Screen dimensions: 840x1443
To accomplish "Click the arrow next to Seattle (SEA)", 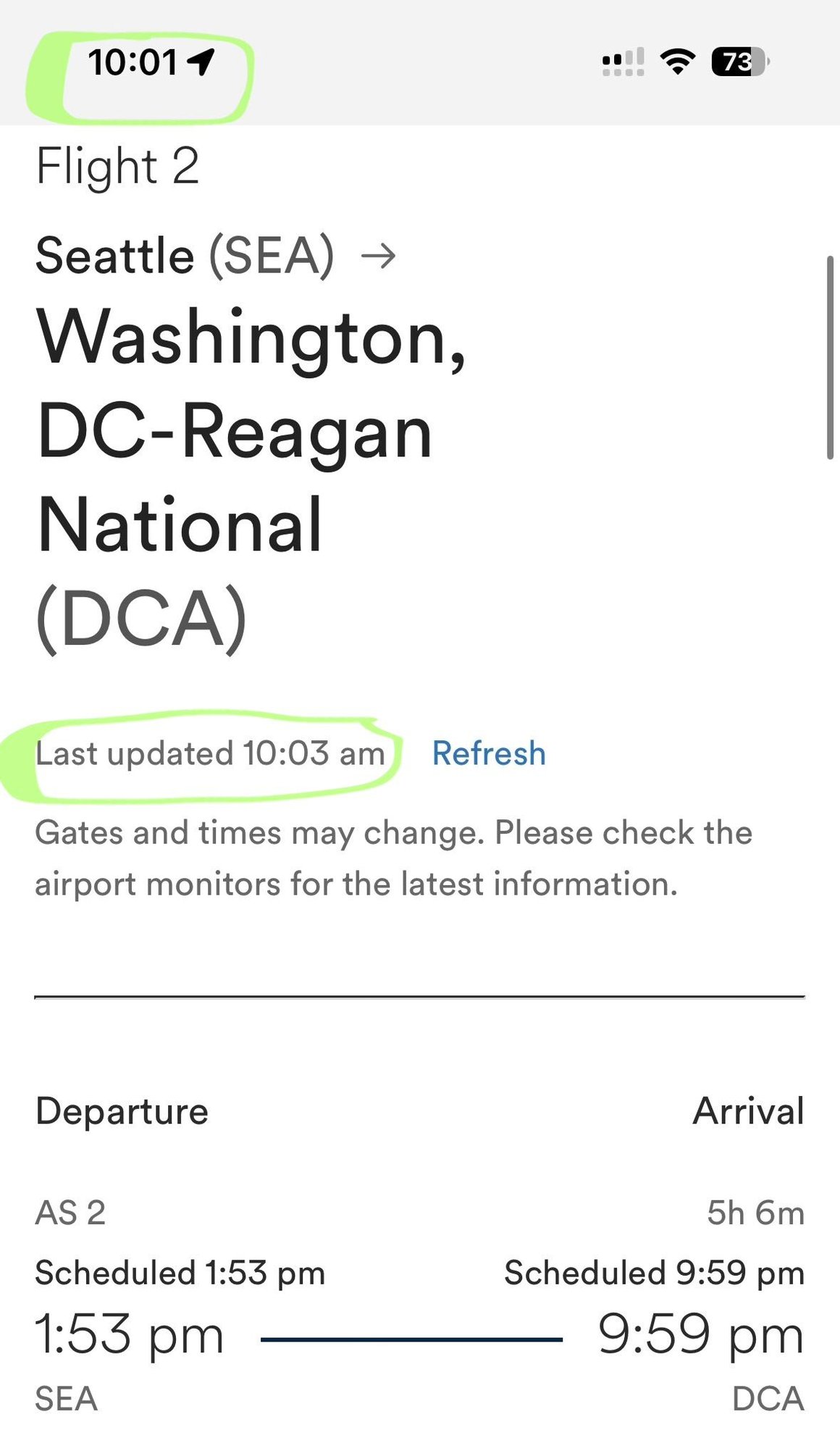I will (379, 256).
